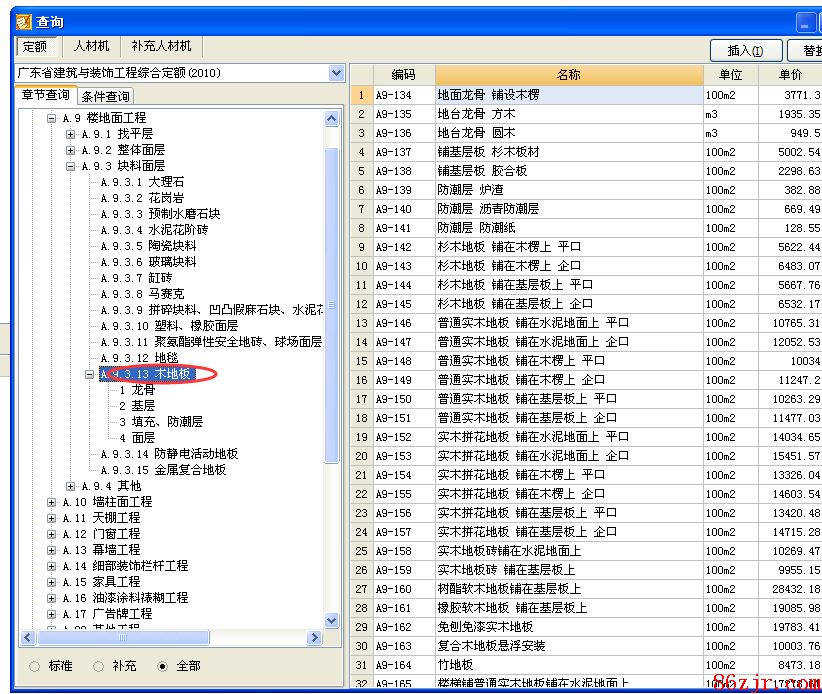Select row A9-164 竹地板
The height and width of the screenshot is (694, 822).
click(455, 665)
